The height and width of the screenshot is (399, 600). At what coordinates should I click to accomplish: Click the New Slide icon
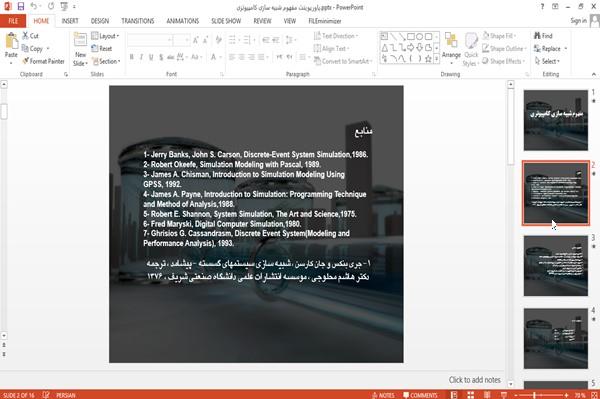click(x=80, y=41)
